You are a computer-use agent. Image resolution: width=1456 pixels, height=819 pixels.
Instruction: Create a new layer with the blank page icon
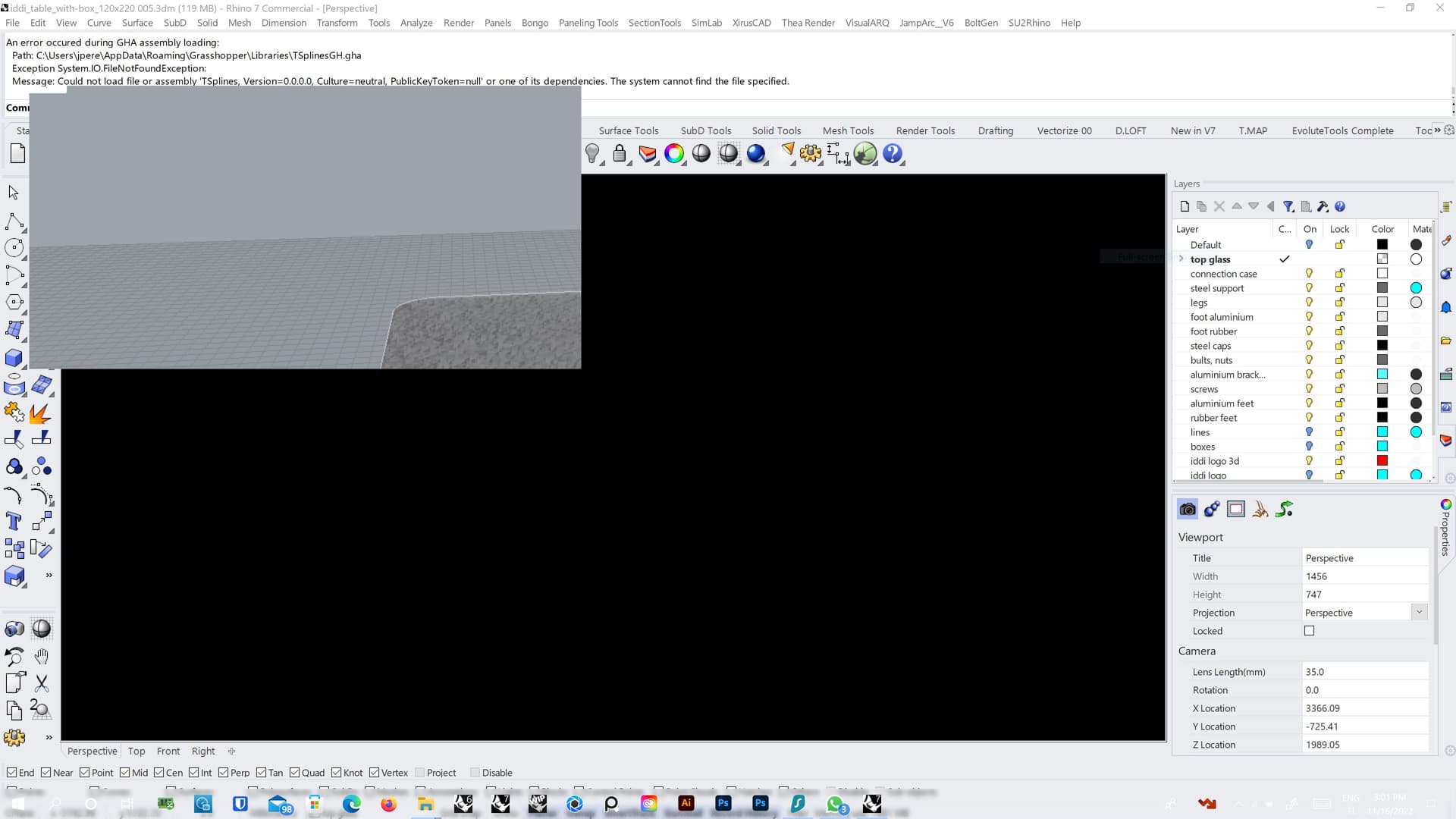click(1184, 206)
